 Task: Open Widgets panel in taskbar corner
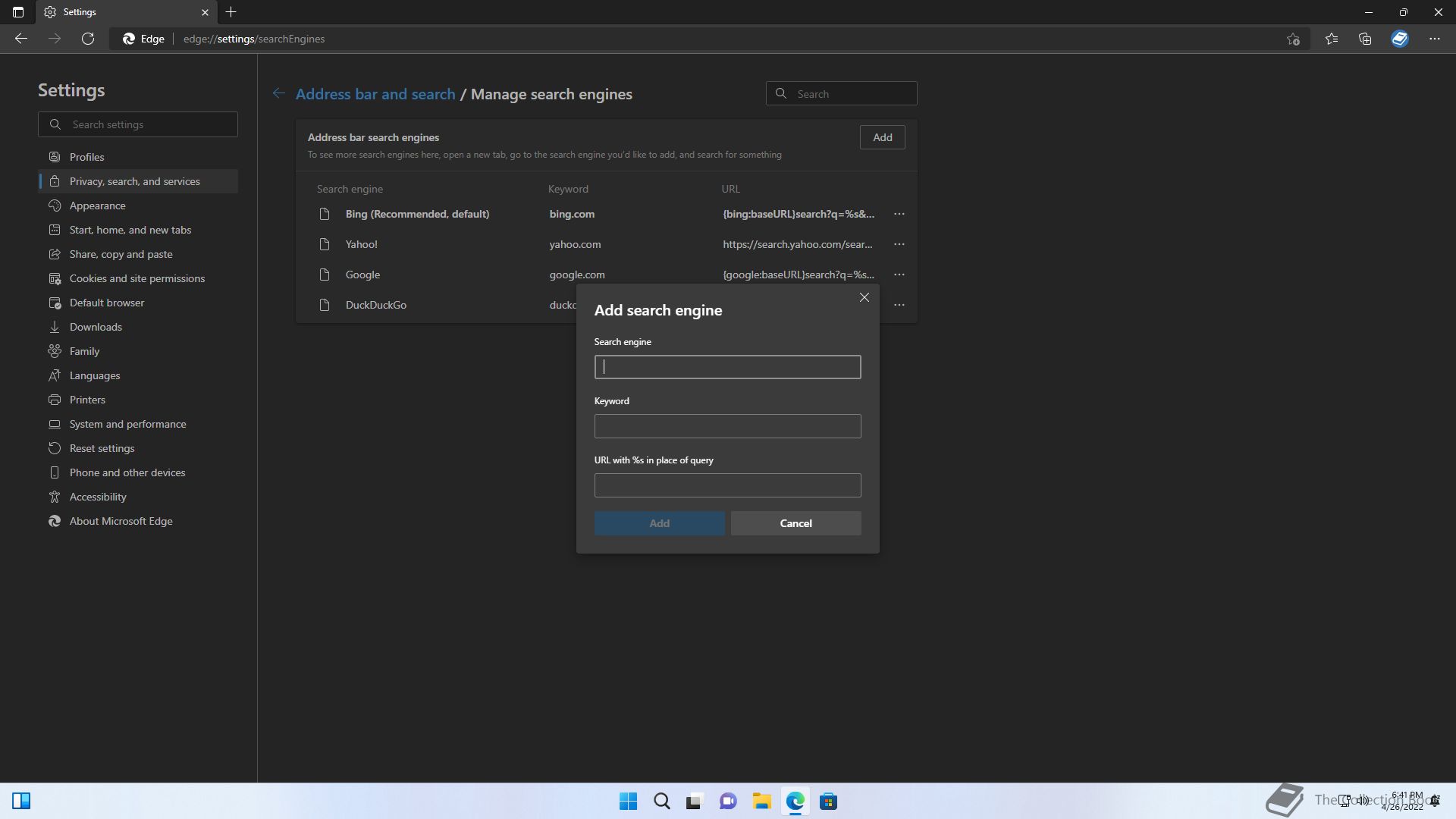click(x=21, y=801)
